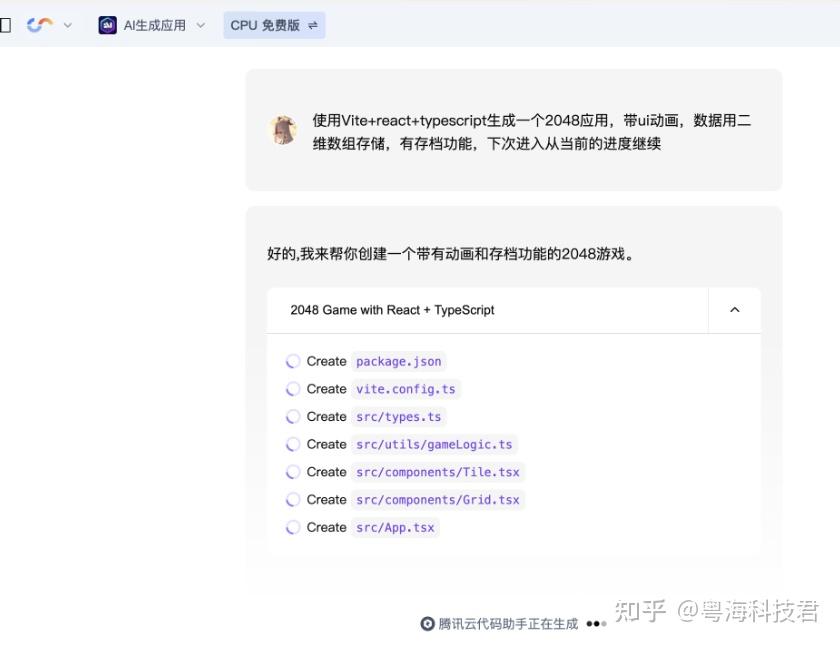Click the src/components/Grid.tsx file name
Image resolution: width=840 pixels, height=645 pixels.
coord(441,499)
